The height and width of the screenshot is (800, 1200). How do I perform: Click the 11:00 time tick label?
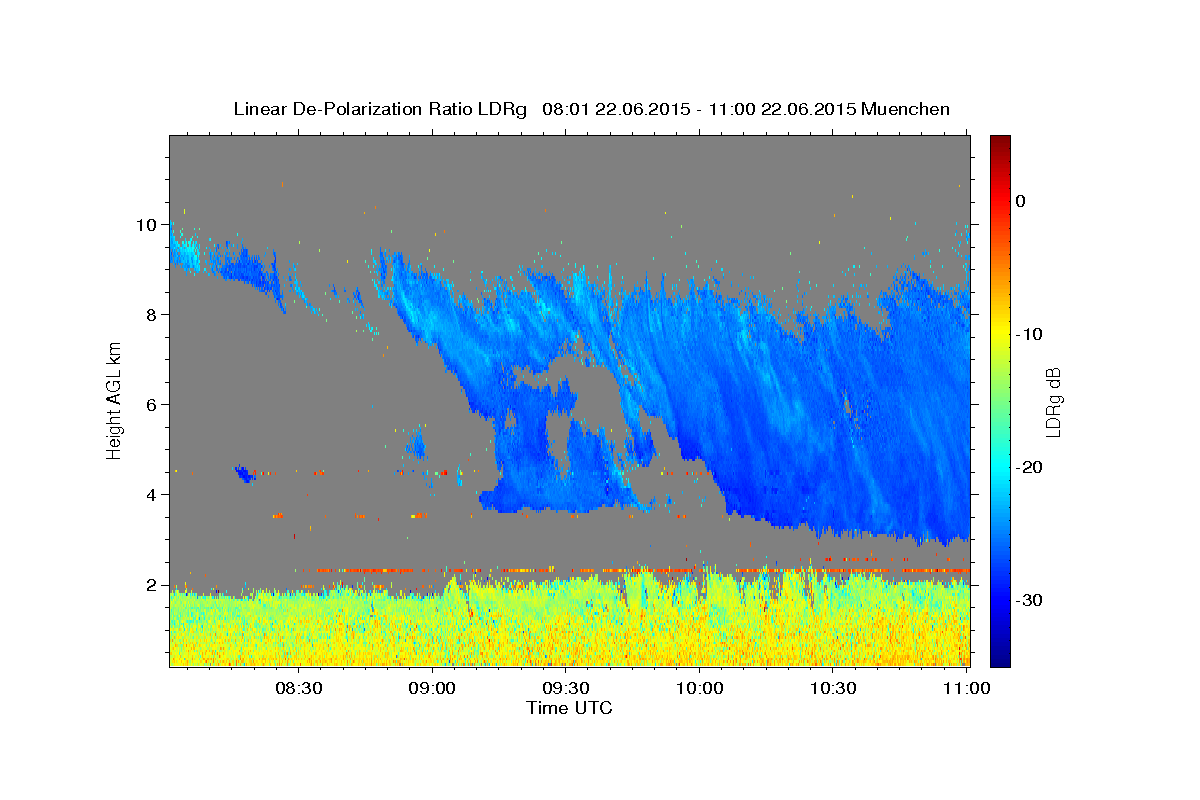tap(965, 689)
